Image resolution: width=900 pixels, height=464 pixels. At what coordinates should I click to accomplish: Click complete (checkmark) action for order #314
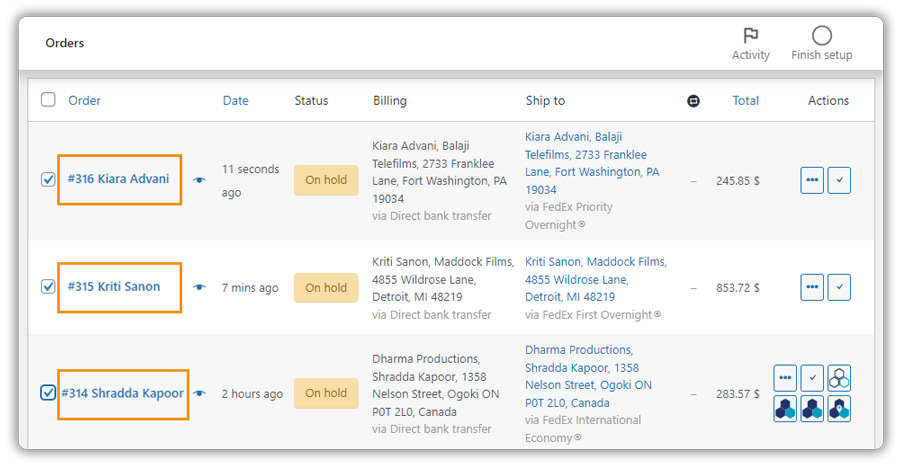[812, 378]
